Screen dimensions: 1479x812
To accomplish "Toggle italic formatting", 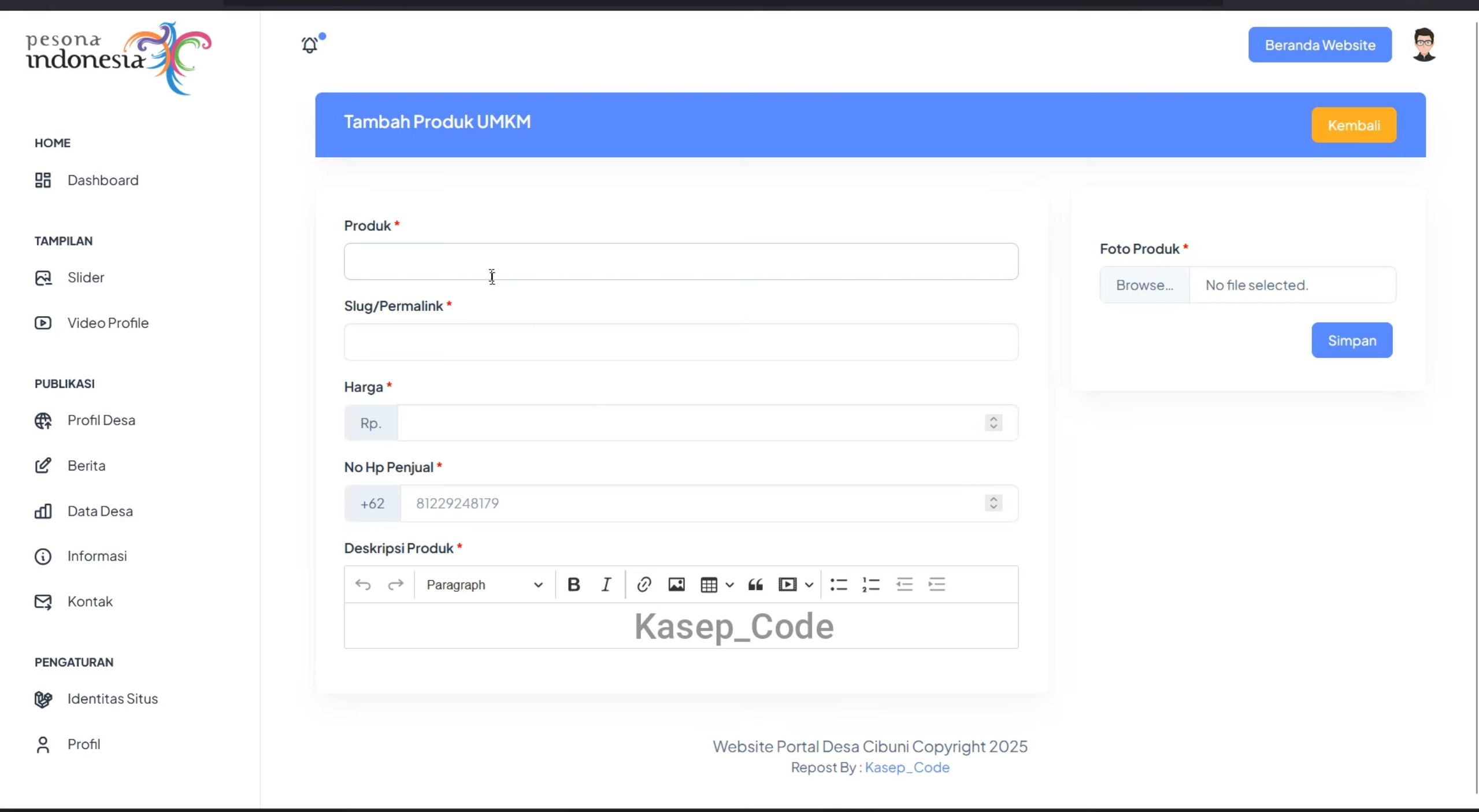I will coord(606,585).
